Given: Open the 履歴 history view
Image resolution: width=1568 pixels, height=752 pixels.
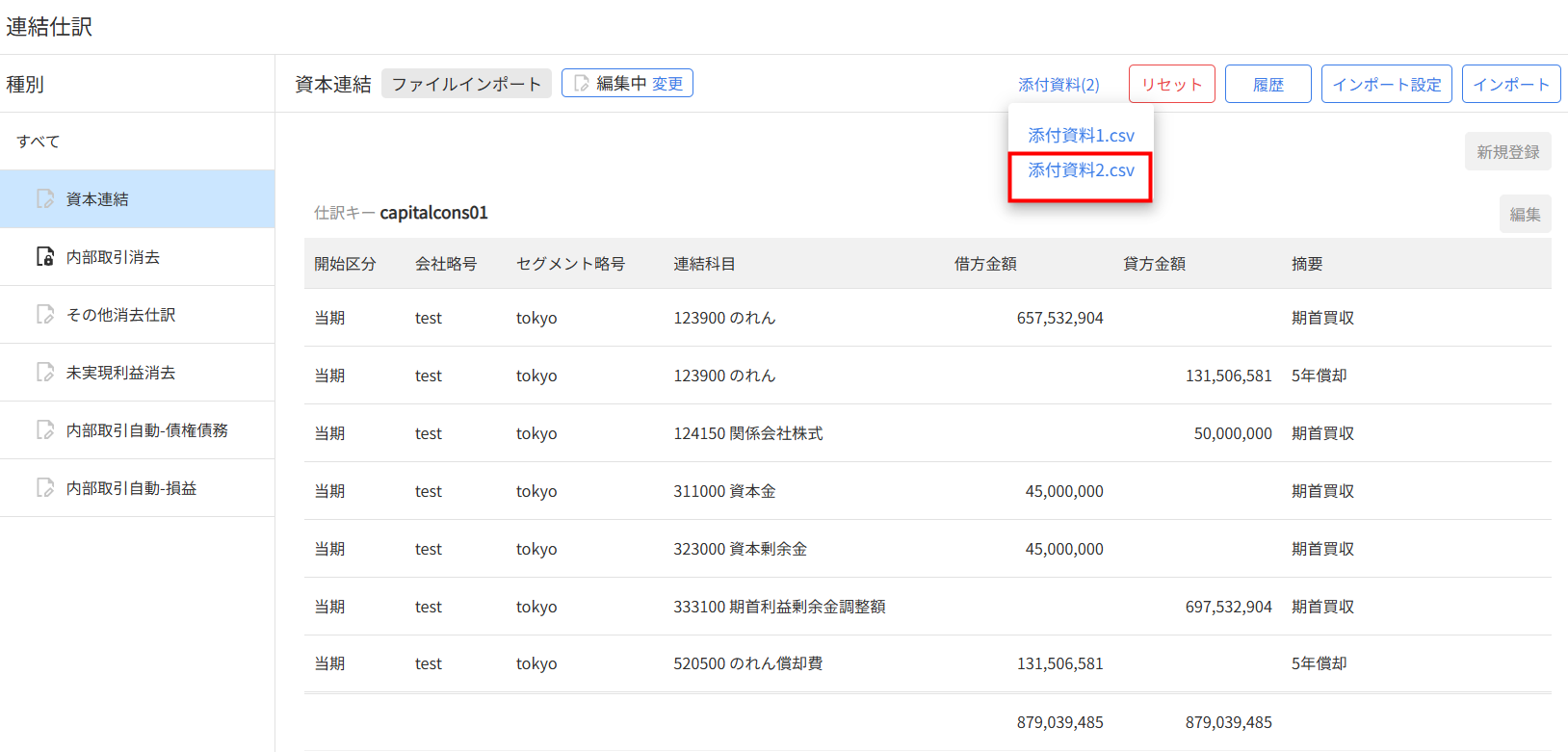Looking at the screenshot, I should 1267,85.
